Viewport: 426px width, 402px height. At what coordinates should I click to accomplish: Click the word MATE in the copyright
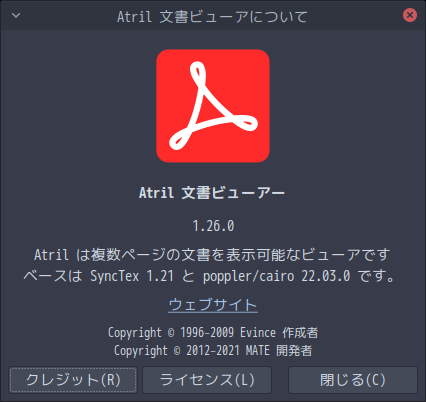(258, 351)
